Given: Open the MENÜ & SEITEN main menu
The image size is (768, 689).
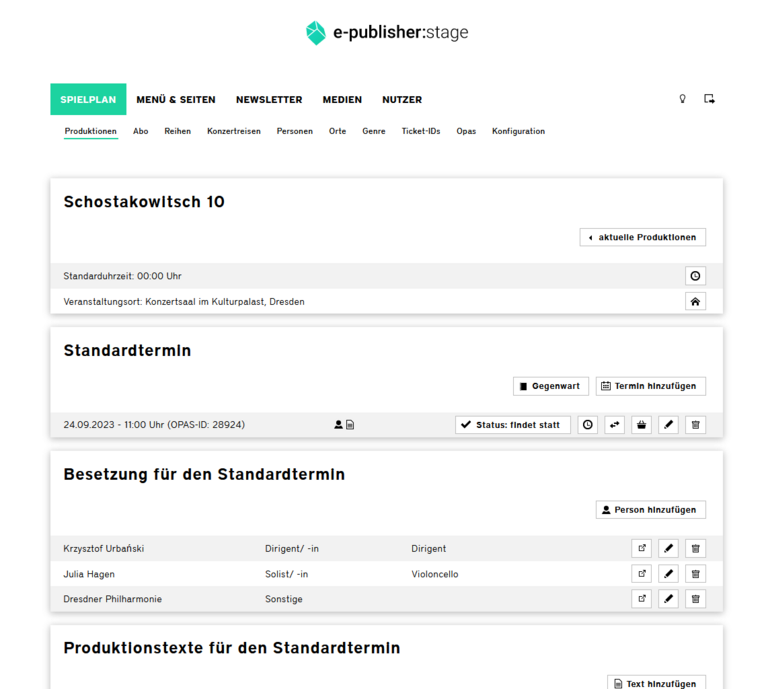Looking at the screenshot, I should (176, 99).
